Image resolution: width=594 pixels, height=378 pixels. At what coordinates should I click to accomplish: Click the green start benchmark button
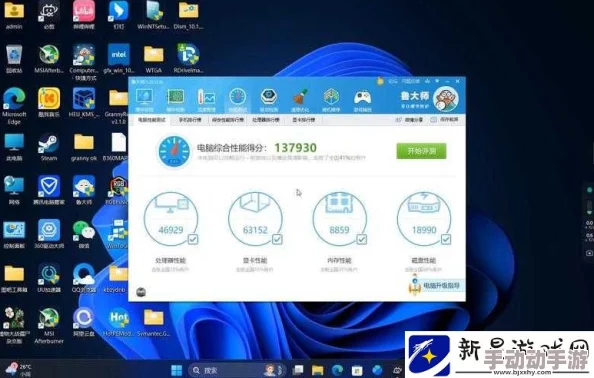coord(421,151)
